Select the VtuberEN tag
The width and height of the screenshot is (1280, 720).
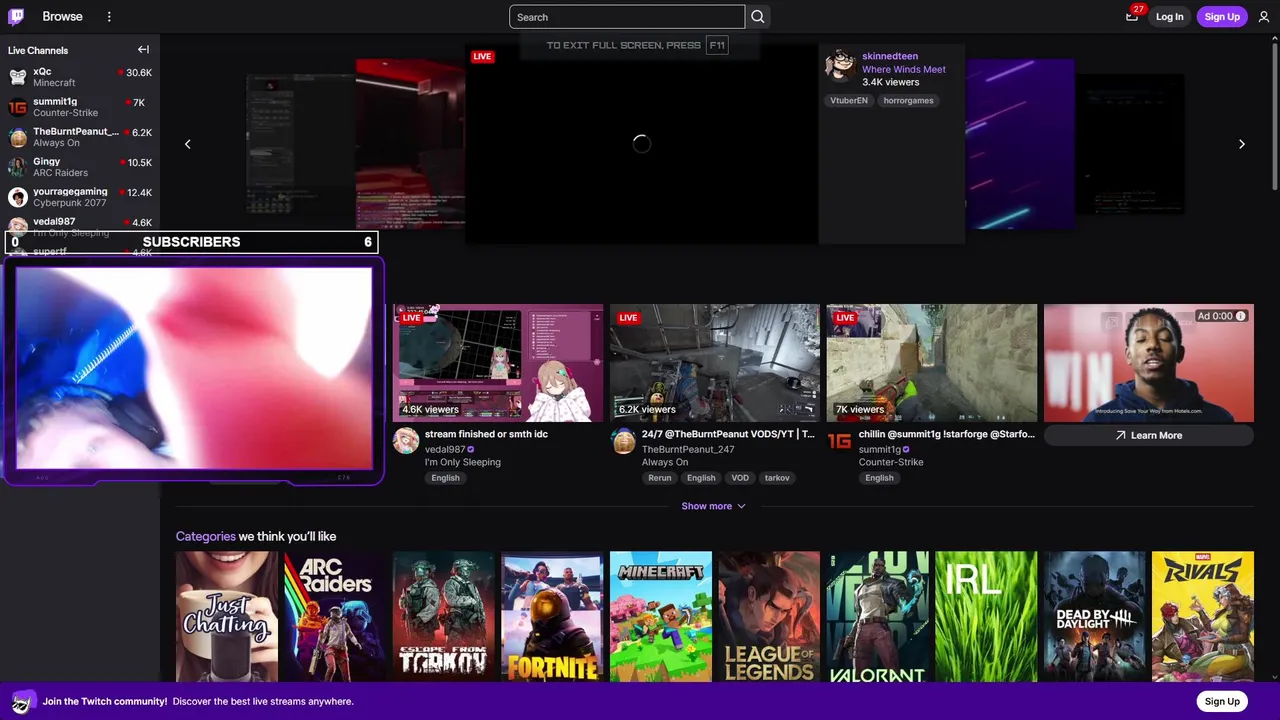tap(849, 101)
